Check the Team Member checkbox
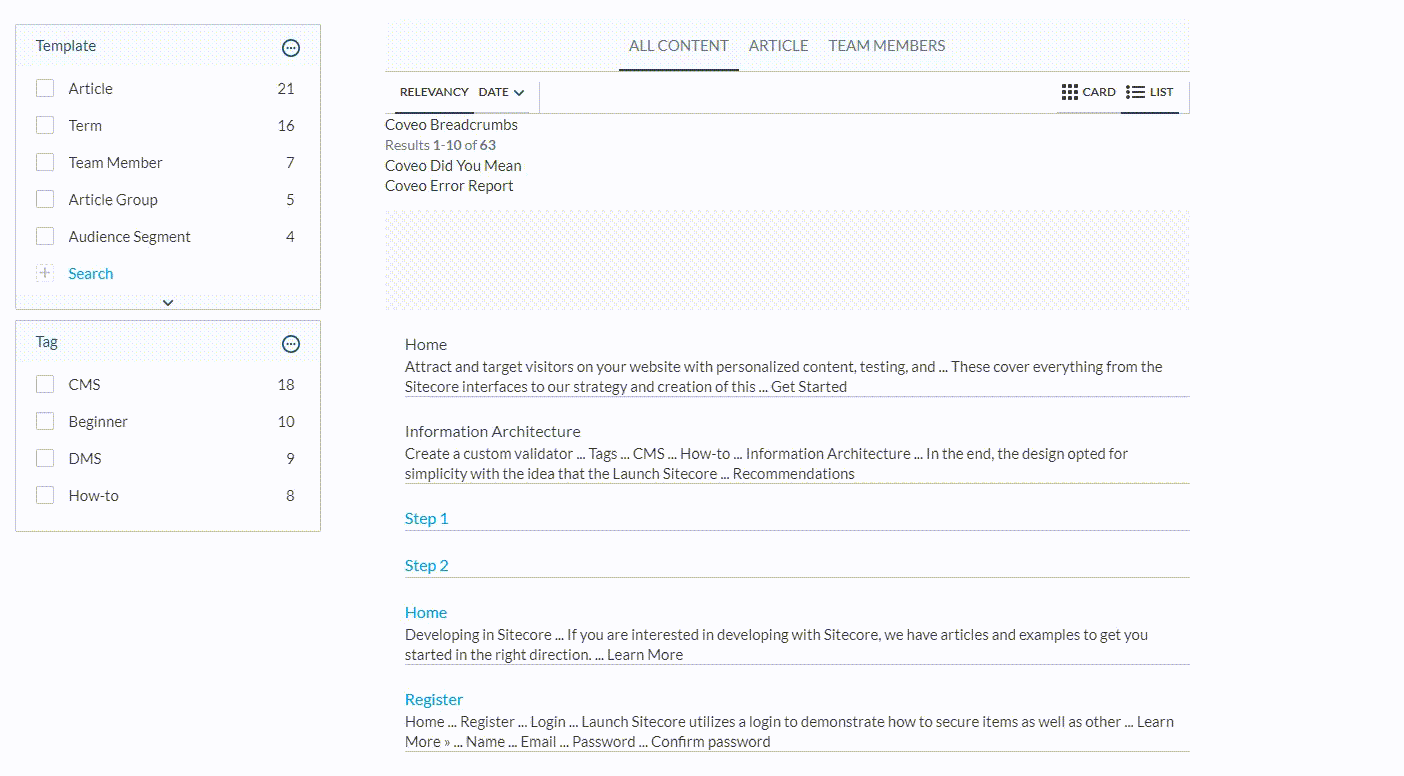Image resolution: width=1404 pixels, height=776 pixels. 45,163
